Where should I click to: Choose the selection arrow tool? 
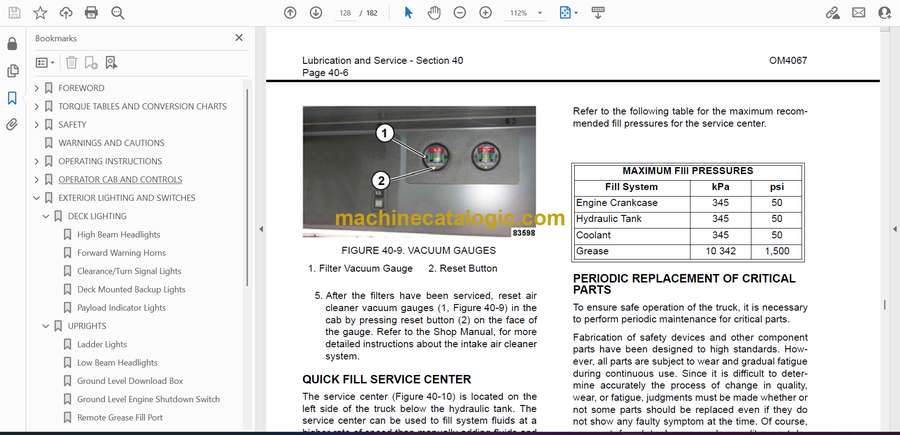pos(408,13)
